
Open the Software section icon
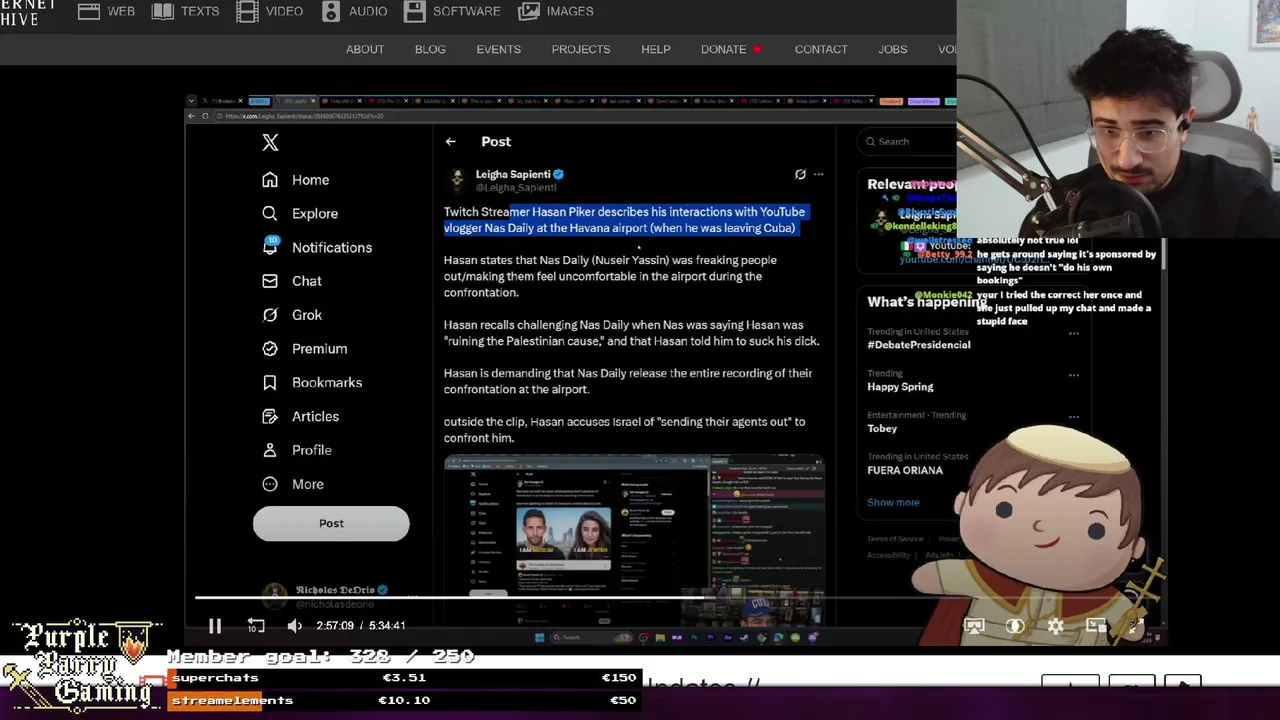(415, 11)
